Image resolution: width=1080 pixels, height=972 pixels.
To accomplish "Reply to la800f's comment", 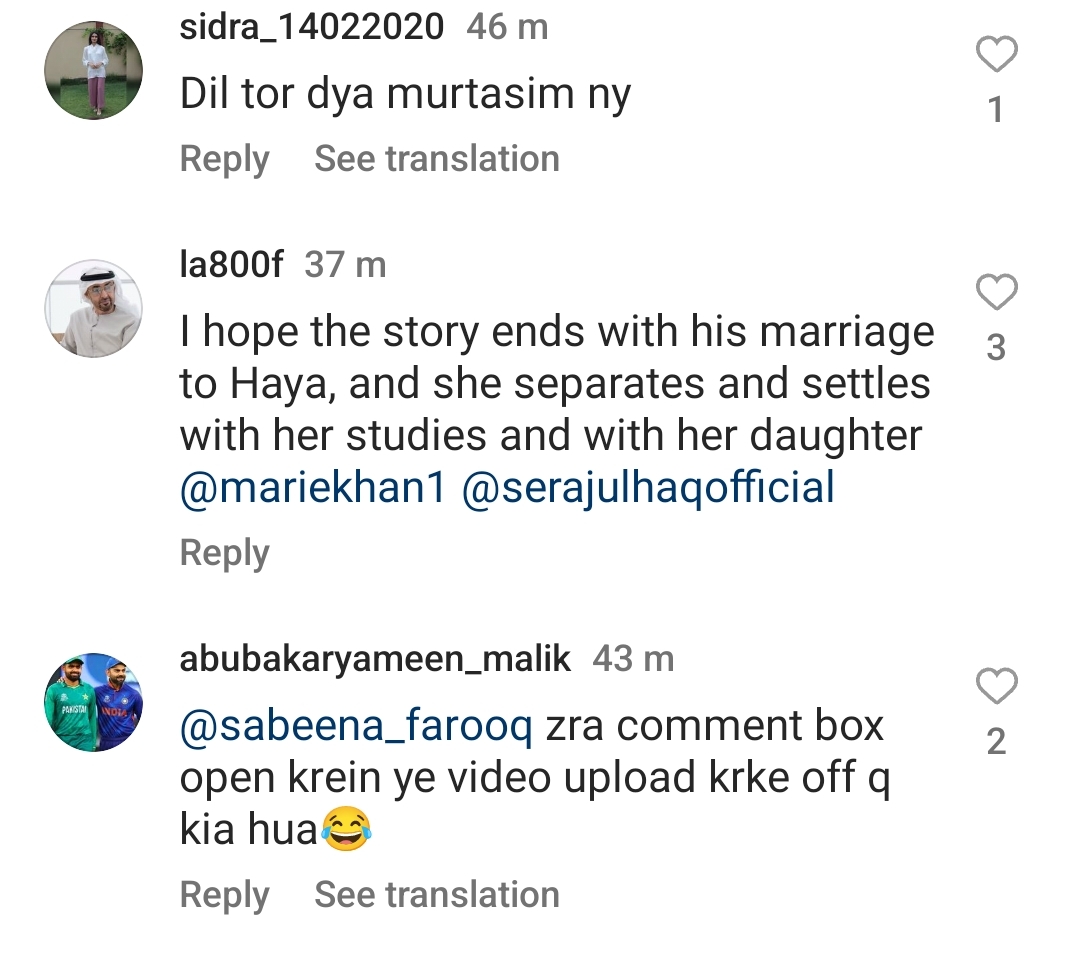I will pos(224,551).
